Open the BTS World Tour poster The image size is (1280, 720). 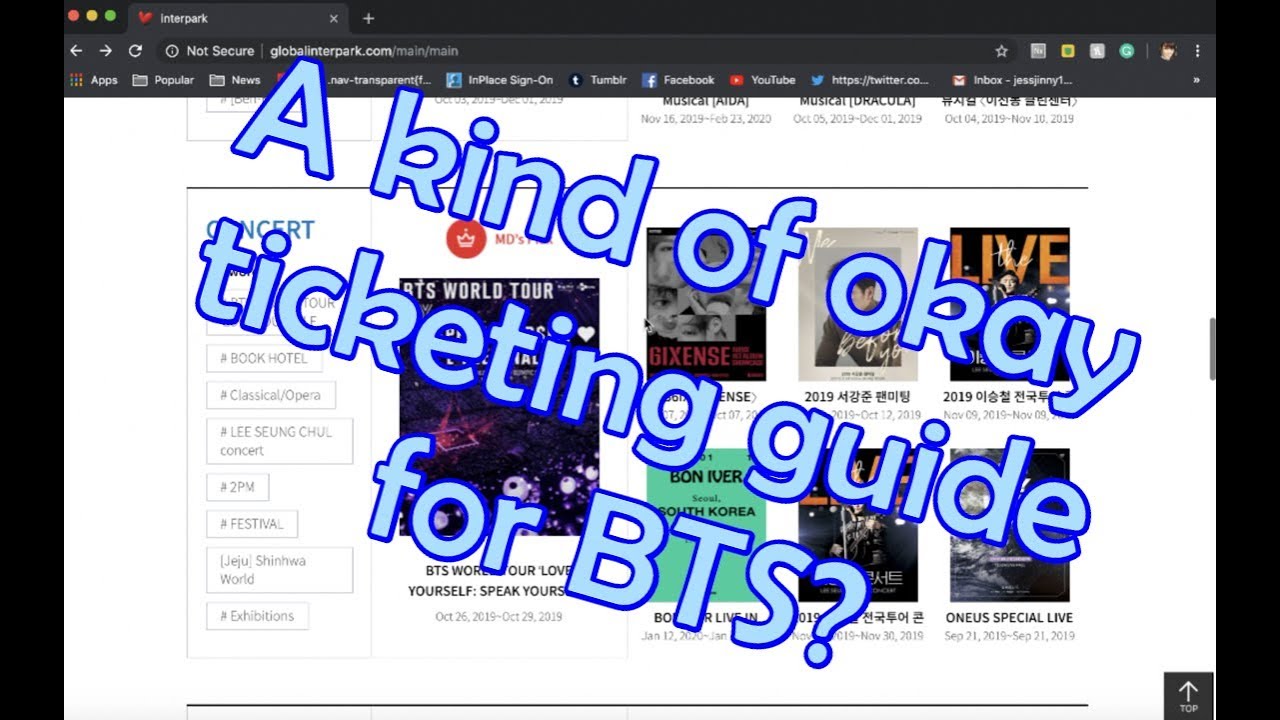(x=499, y=408)
